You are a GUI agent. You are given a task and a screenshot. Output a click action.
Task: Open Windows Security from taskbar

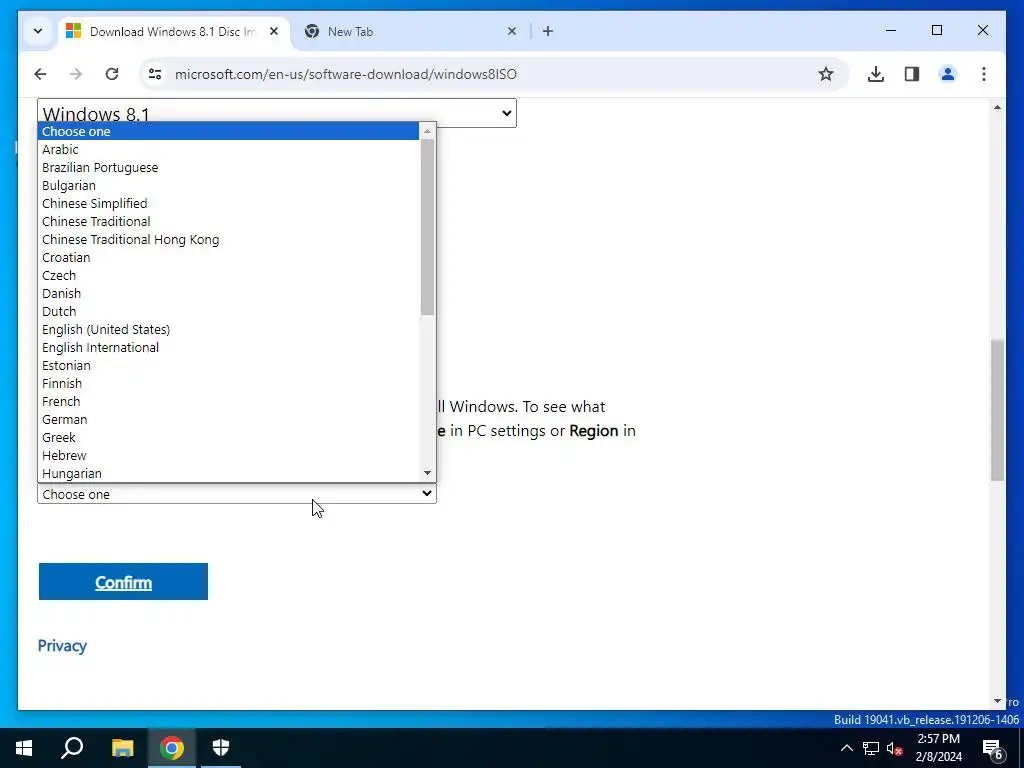pyautogui.click(x=221, y=748)
